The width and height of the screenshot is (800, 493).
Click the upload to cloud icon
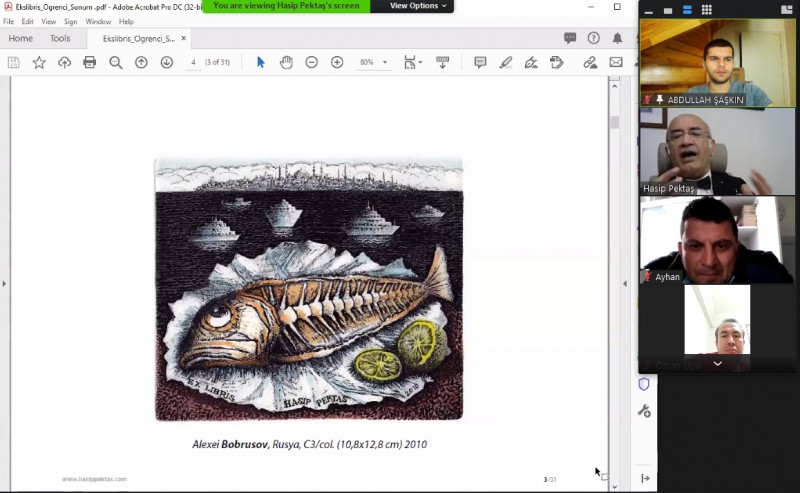[65, 62]
